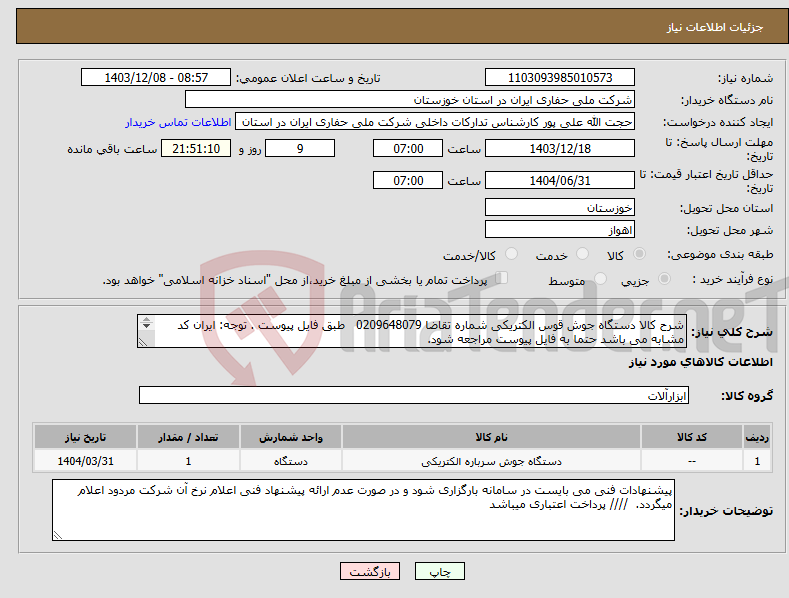Click the ردیف column header
Viewport: 789px width, 598px height.
tap(757, 437)
